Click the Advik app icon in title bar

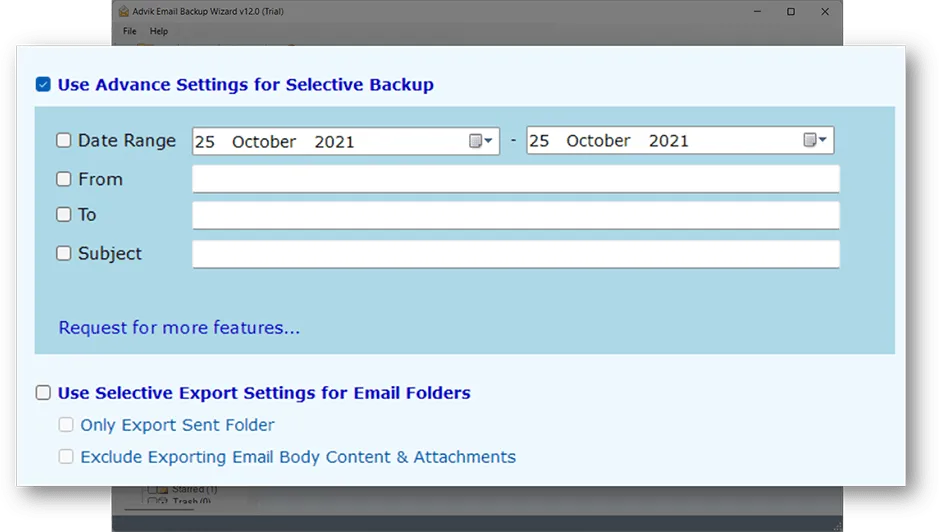tap(123, 12)
